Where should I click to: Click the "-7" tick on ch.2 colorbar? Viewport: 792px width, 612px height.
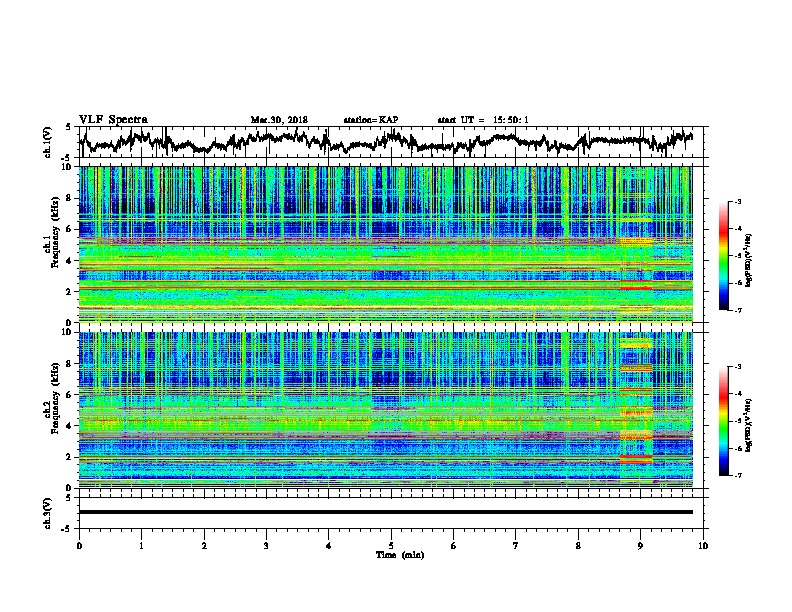coord(737,475)
